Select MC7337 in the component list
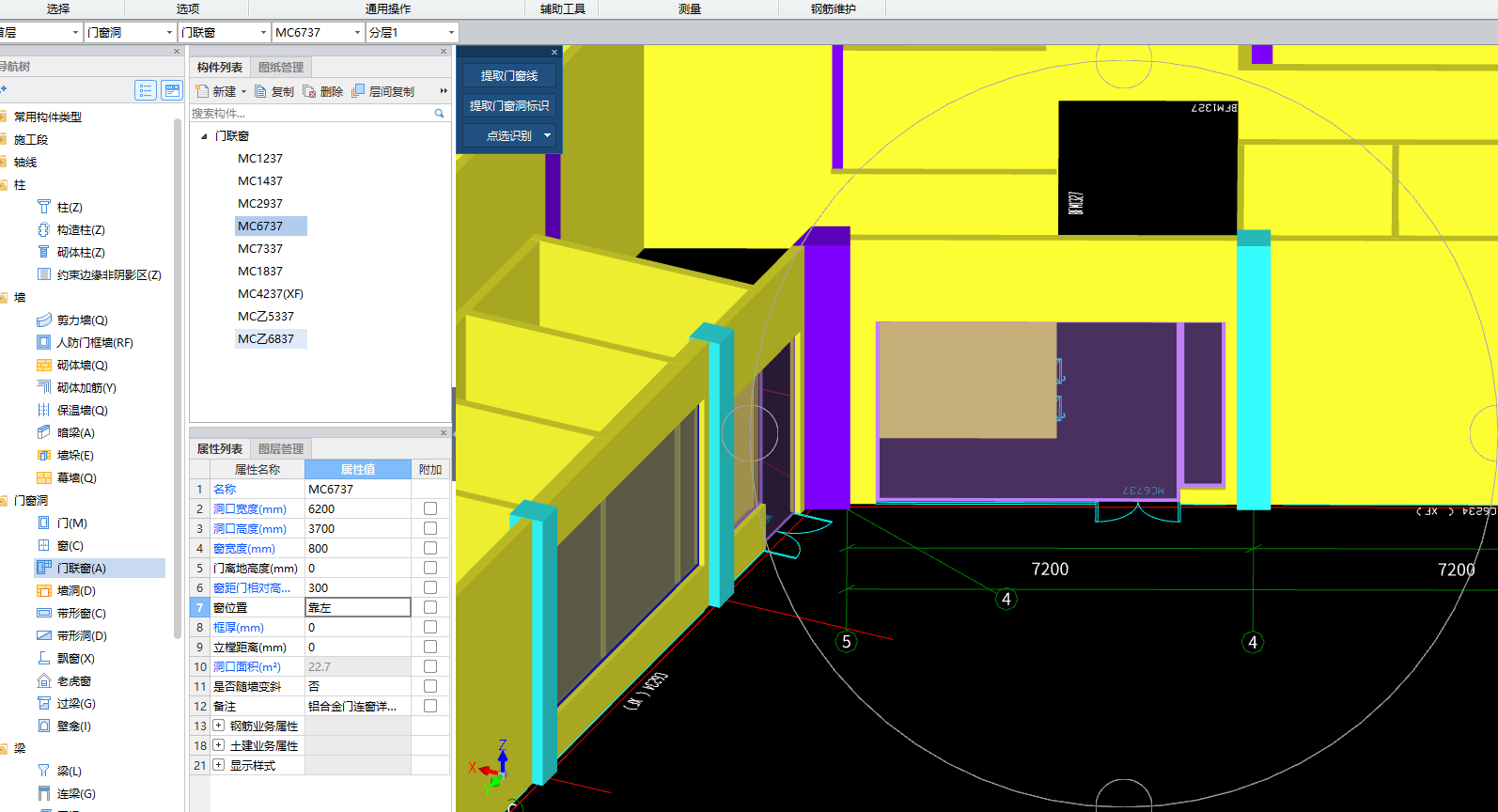This screenshot has height=812, width=1498. click(260, 248)
